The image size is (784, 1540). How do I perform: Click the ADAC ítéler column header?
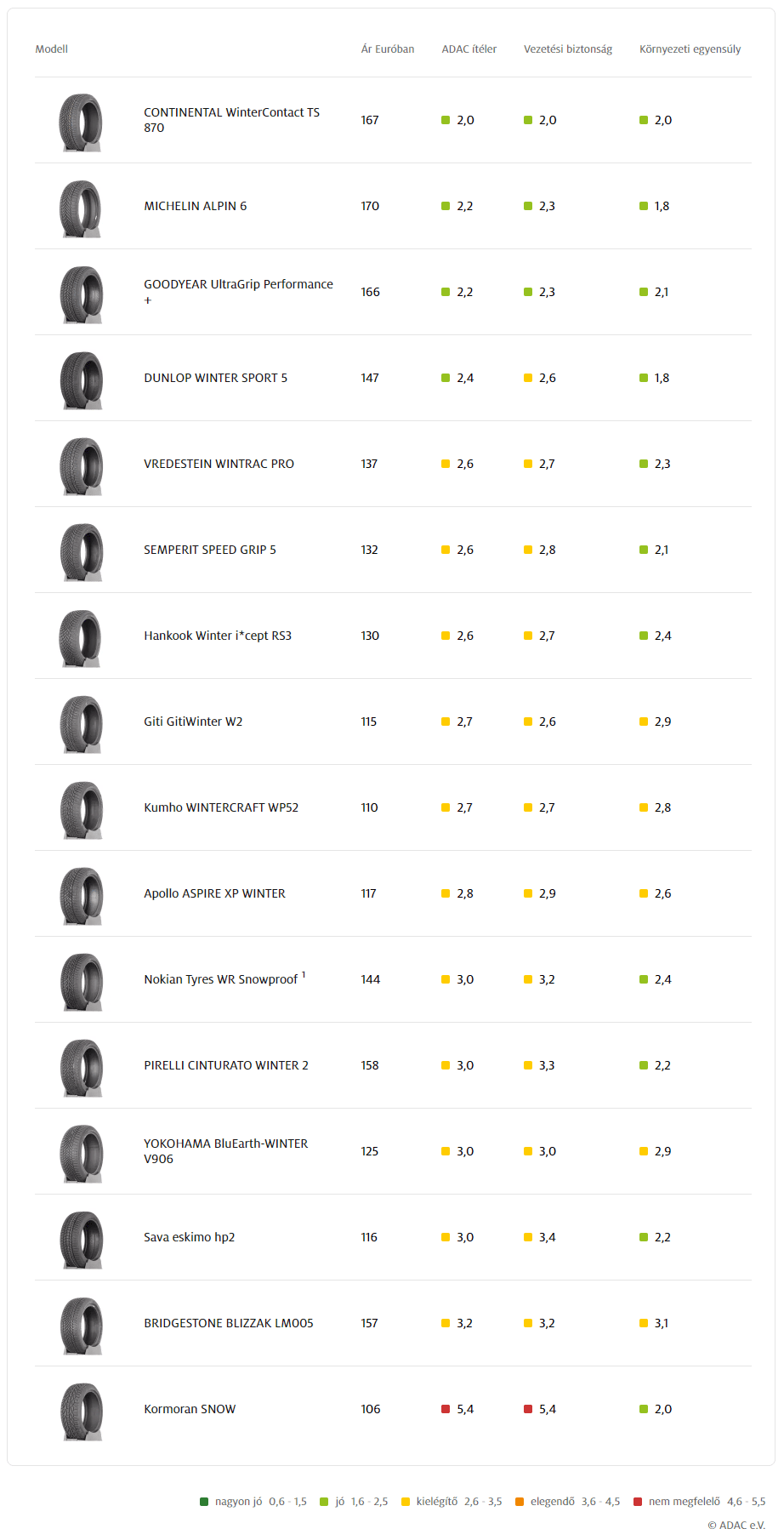pyautogui.click(x=469, y=49)
